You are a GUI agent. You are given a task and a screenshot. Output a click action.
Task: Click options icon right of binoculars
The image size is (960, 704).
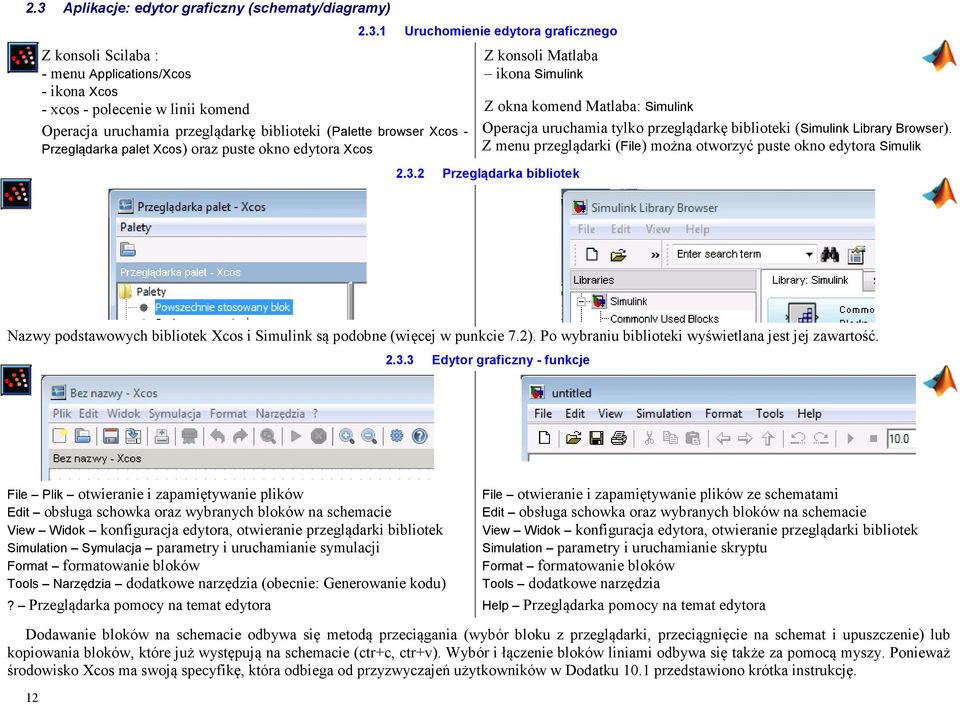(x=856, y=254)
